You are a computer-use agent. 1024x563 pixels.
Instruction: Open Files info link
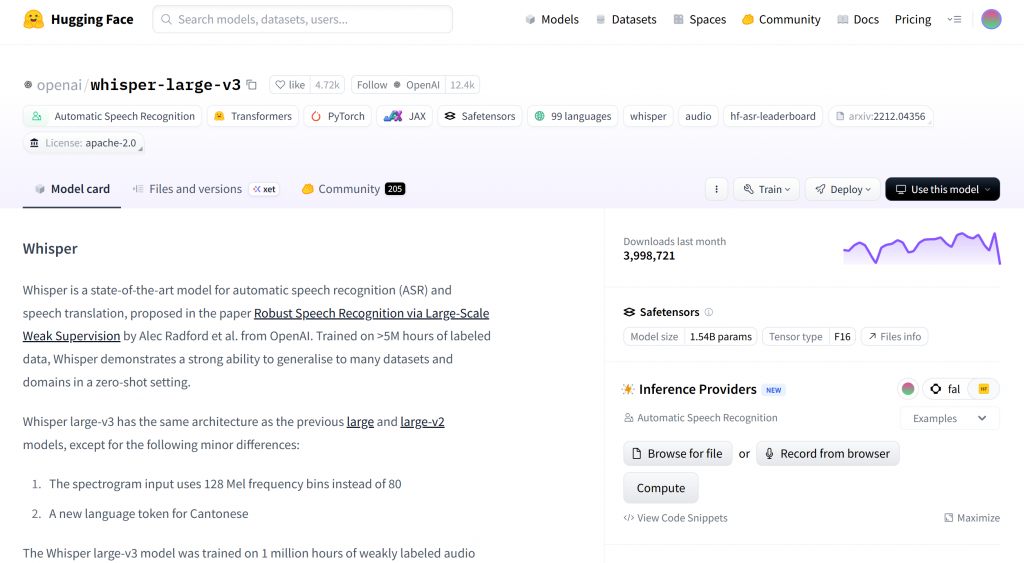point(894,336)
